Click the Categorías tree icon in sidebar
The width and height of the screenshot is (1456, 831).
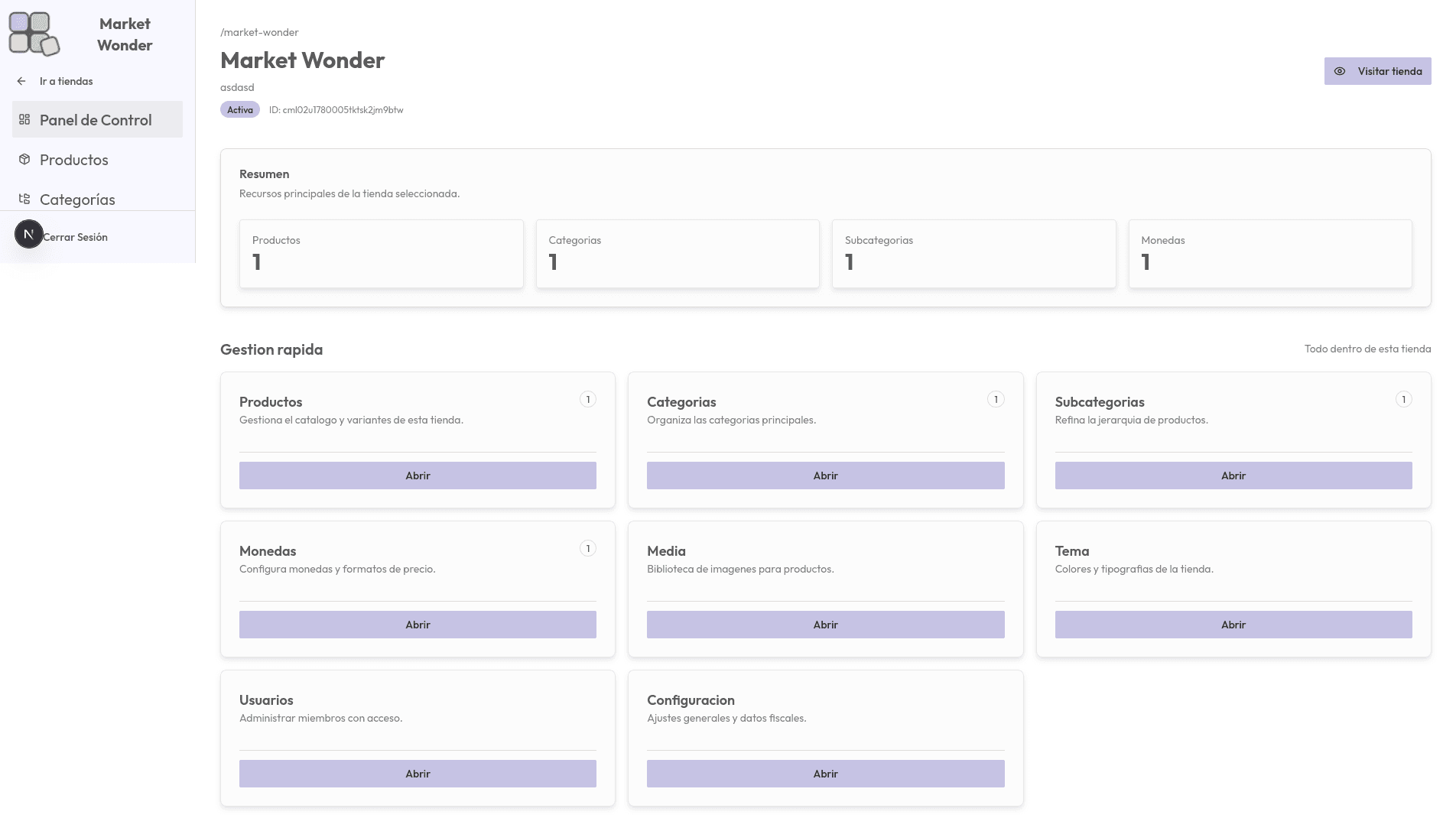pos(24,199)
